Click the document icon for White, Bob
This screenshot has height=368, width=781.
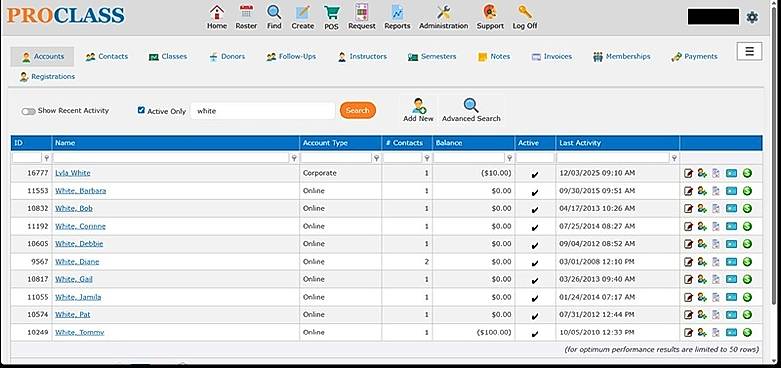point(716,209)
